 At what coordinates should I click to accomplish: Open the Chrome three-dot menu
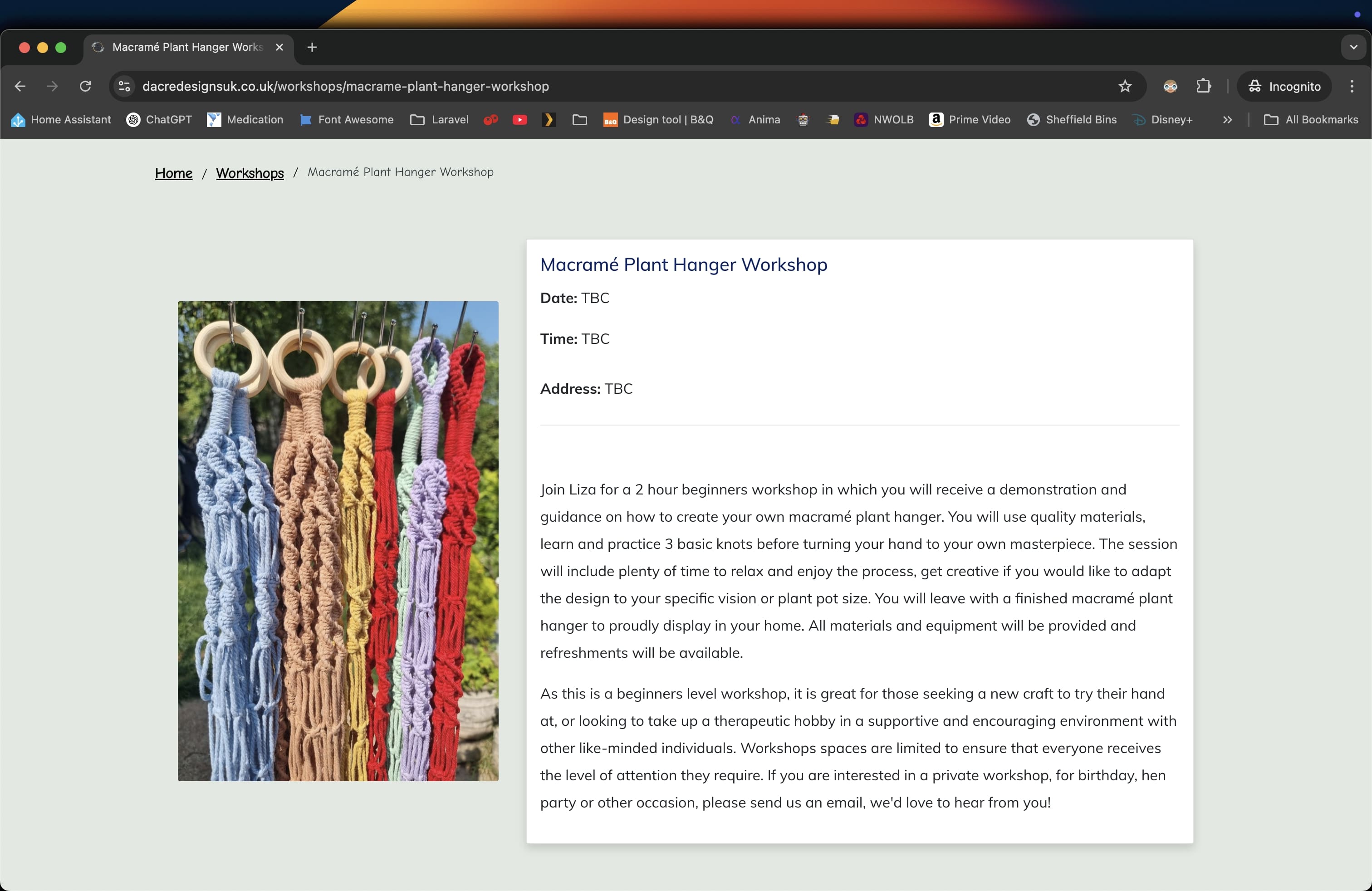[x=1352, y=87]
